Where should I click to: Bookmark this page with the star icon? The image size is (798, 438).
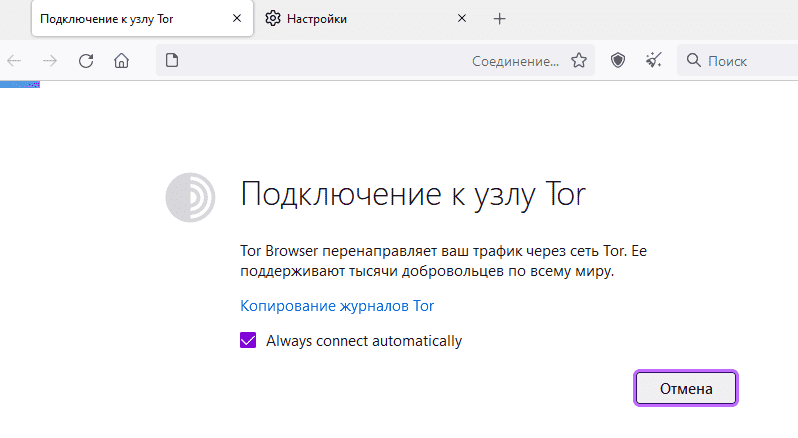(579, 61)
